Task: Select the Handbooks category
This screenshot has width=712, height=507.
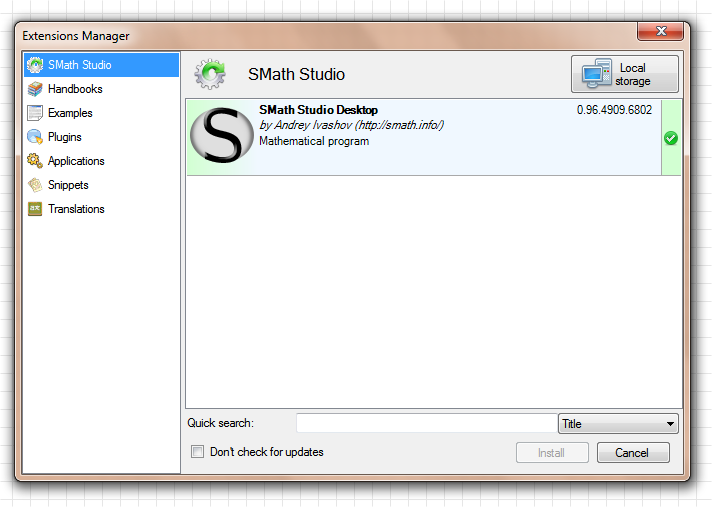Action: [75, 89]
